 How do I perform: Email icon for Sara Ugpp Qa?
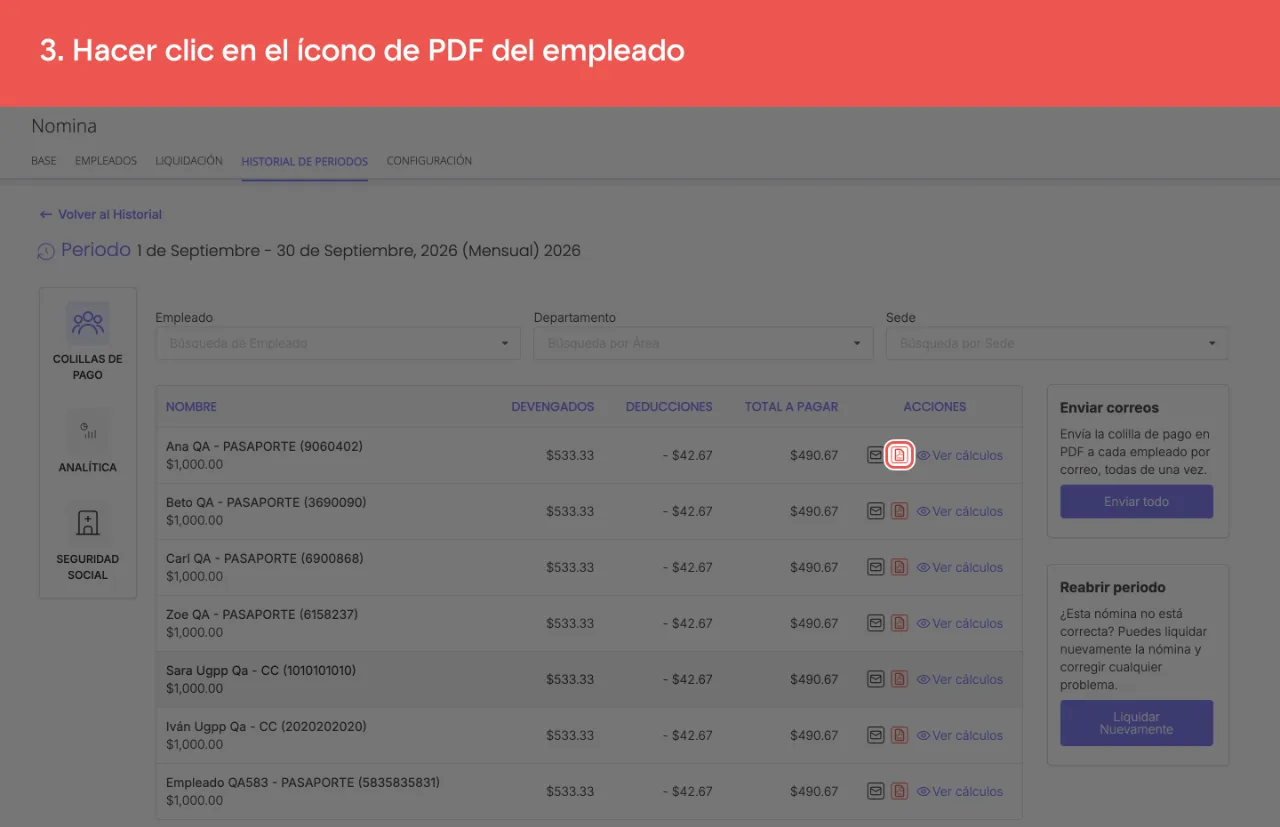click(x=876, y=679)
